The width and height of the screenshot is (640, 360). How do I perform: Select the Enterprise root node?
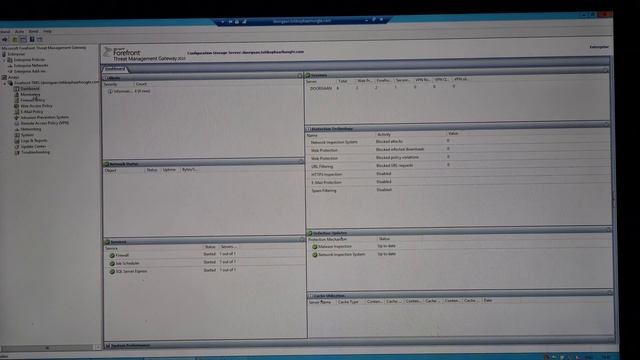pos(16,54)
